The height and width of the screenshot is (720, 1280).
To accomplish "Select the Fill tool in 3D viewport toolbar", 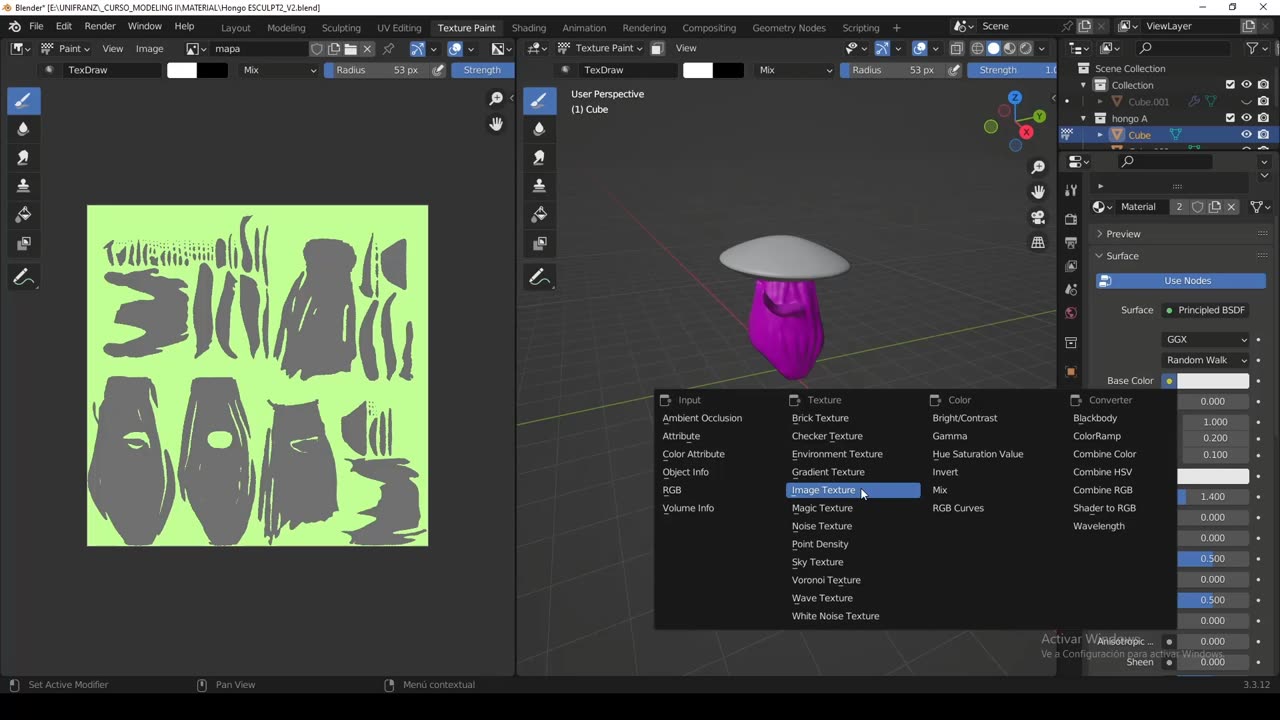I will point(539,214).
